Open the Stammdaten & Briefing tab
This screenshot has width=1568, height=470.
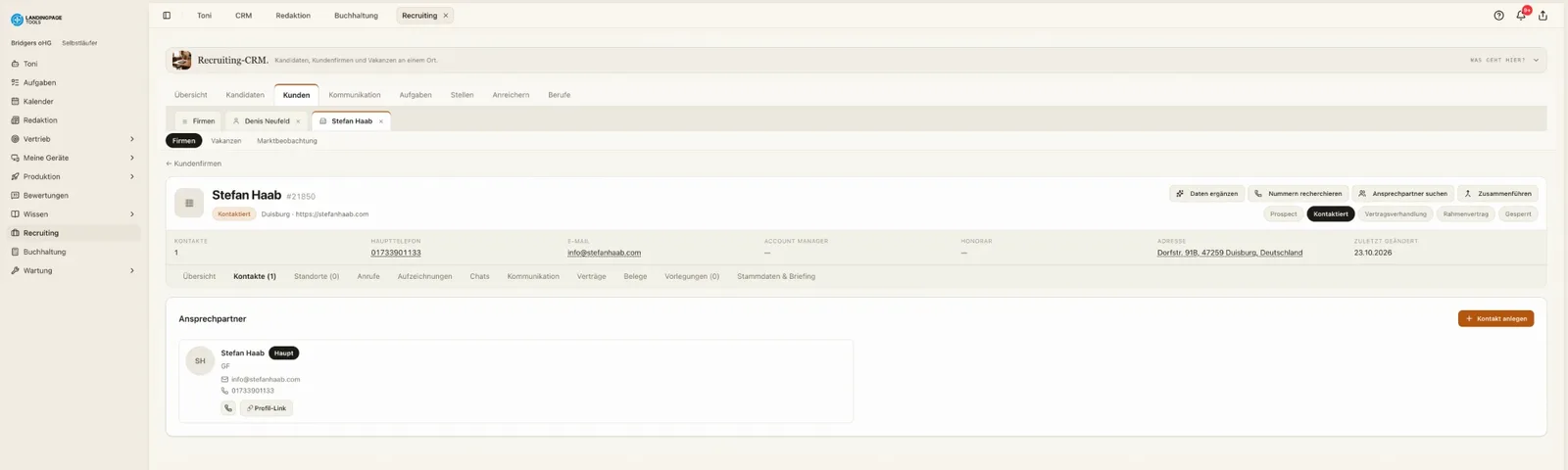776,277
